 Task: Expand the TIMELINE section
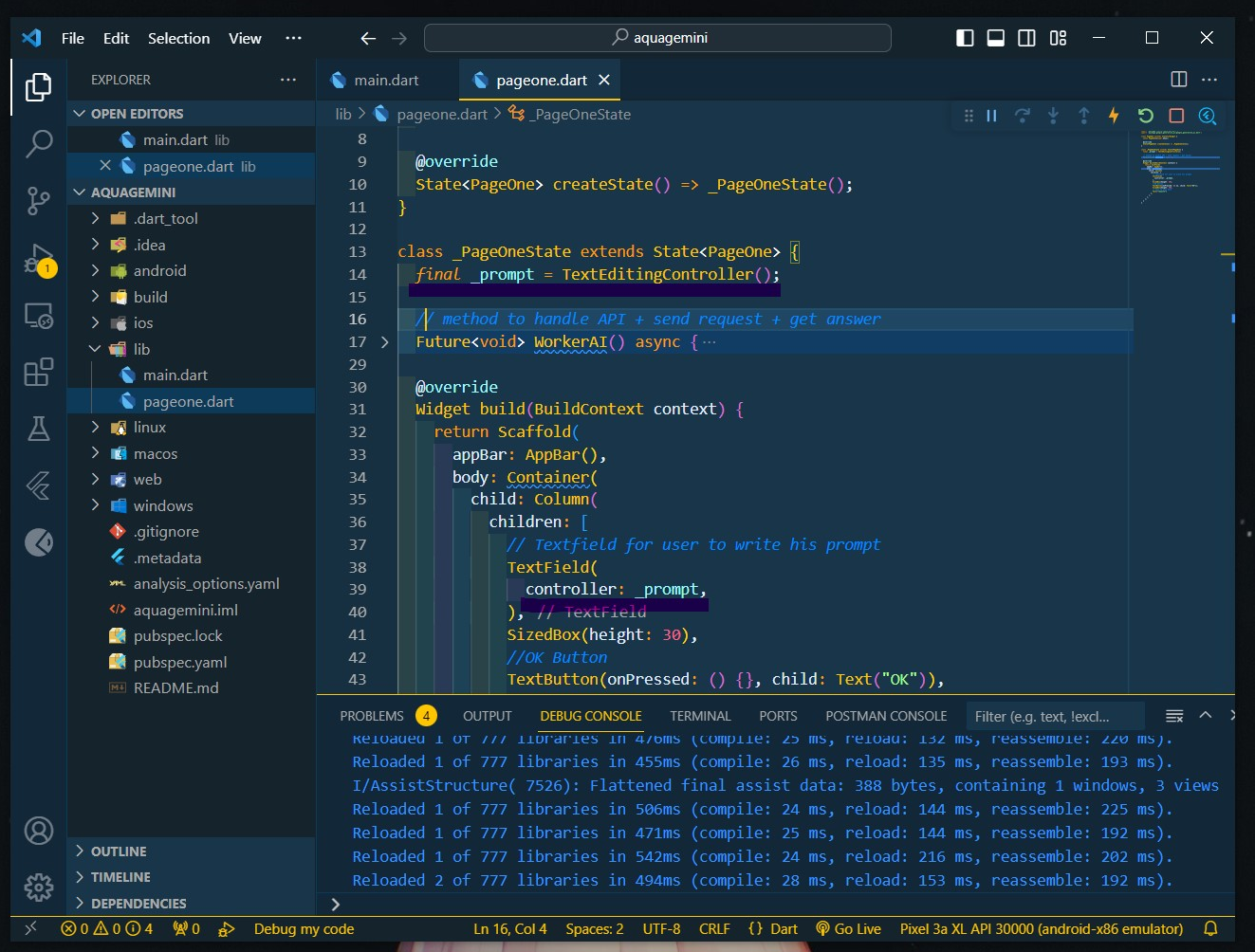pyautogui.click(x=80, y=877)
